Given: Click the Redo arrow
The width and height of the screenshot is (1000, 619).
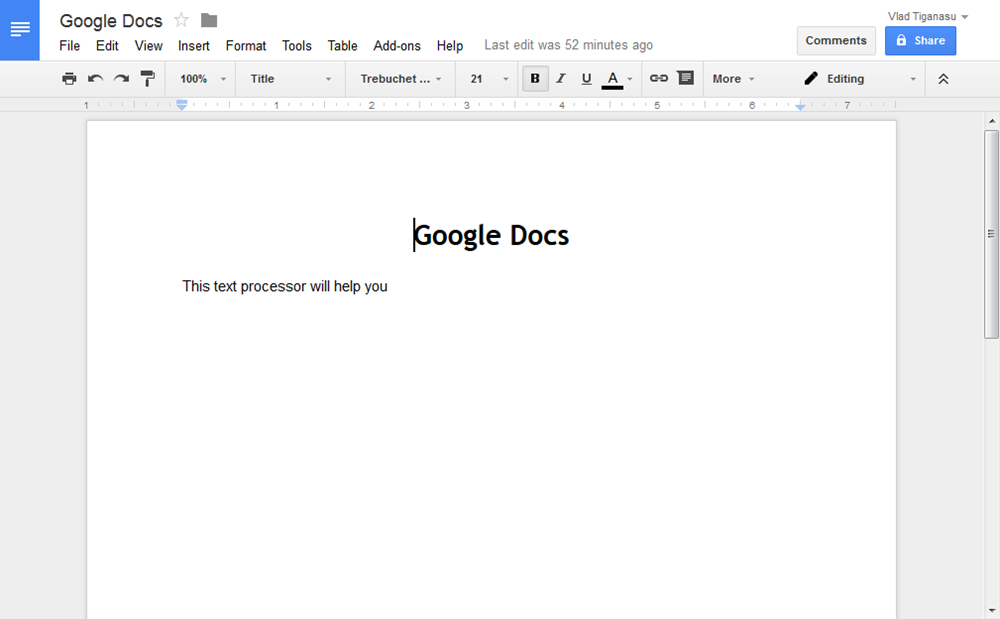Looking at the screenshot, I should tap(121, 78).
